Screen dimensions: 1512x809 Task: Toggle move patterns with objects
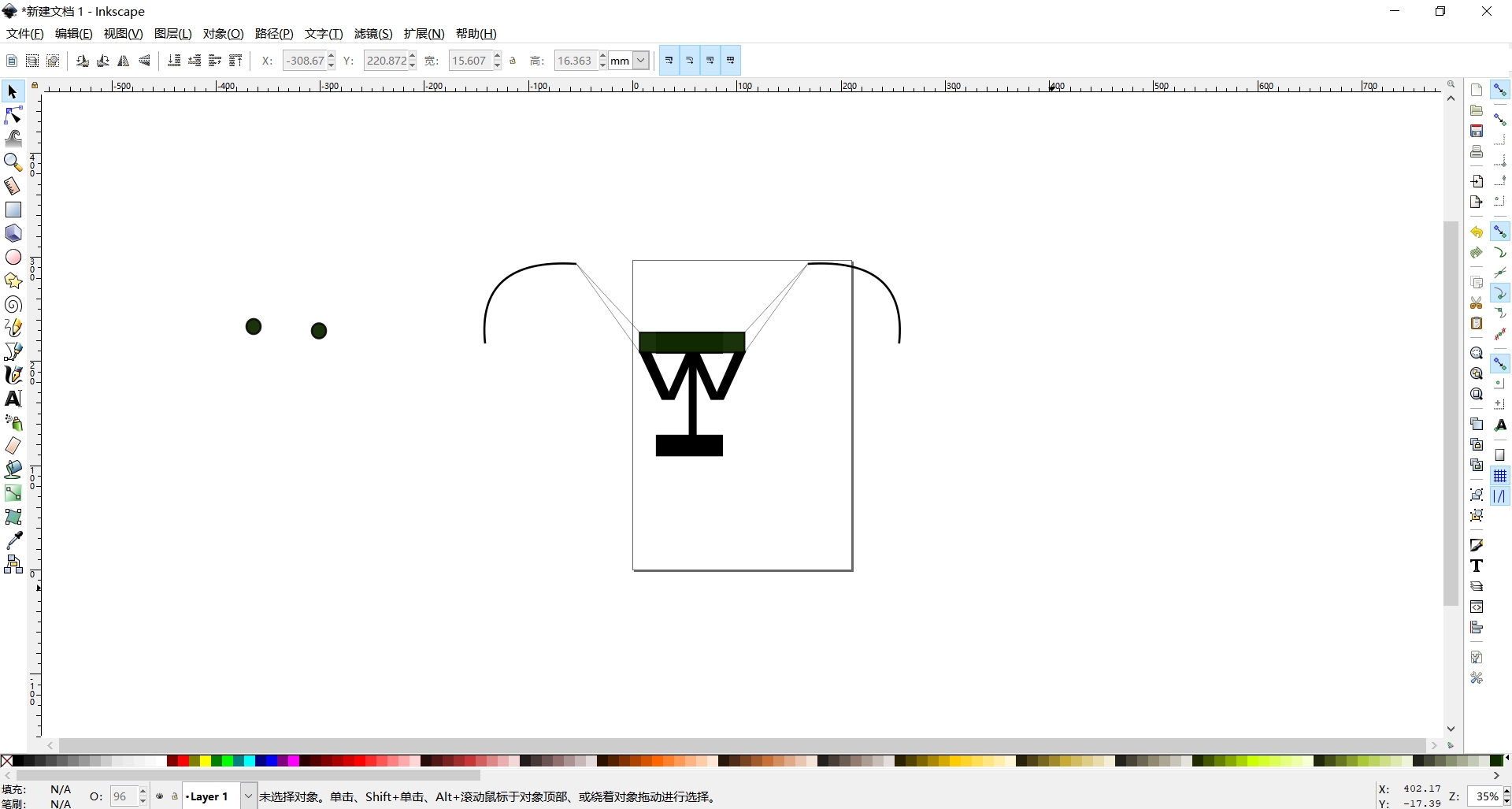point(731,61)
